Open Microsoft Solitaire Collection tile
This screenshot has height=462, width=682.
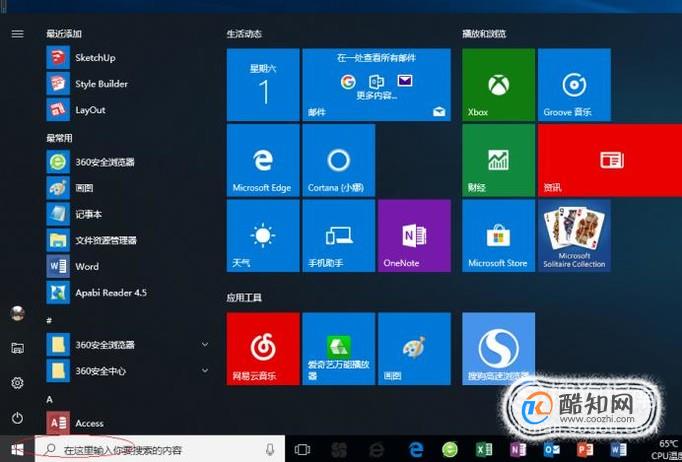(574, 236)
